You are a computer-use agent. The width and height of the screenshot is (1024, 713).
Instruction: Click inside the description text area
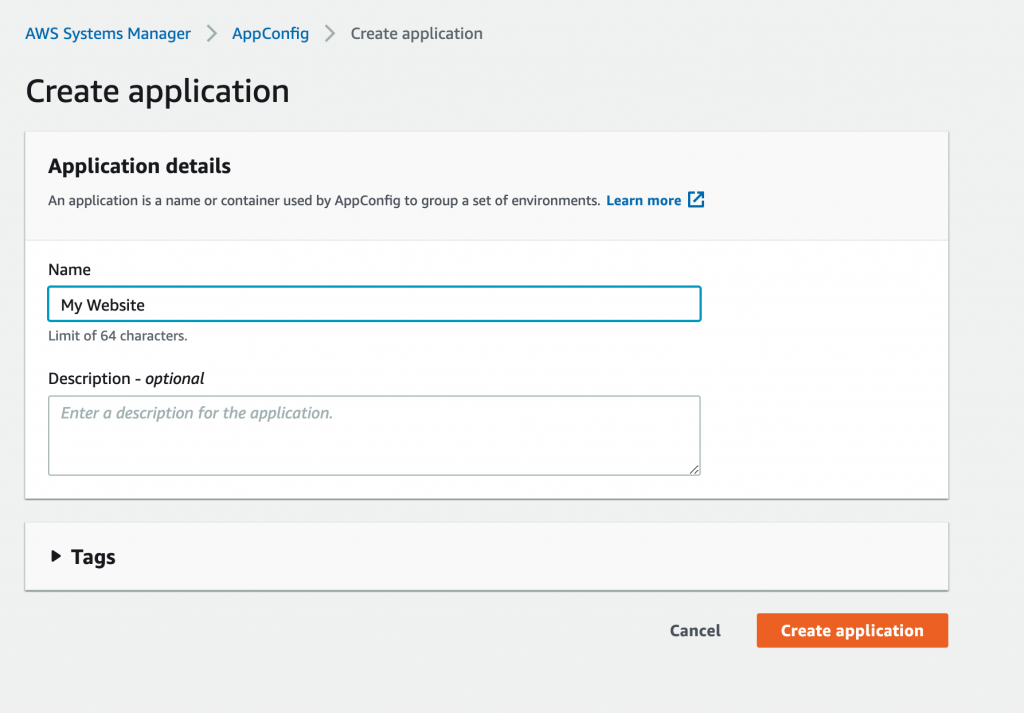pos(374,435)
